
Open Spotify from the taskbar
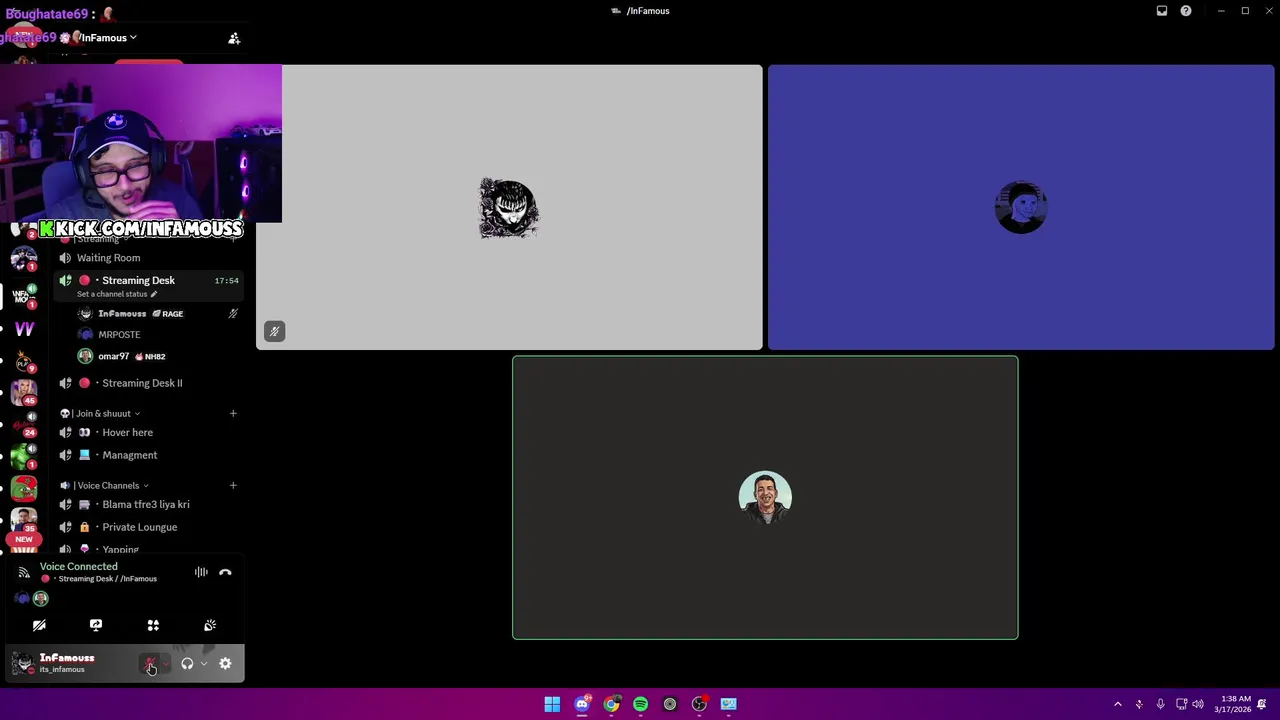[640, 704]
